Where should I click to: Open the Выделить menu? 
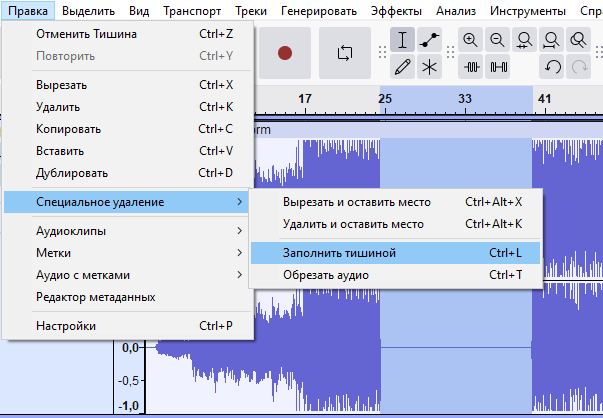click(x=88, y=11)
